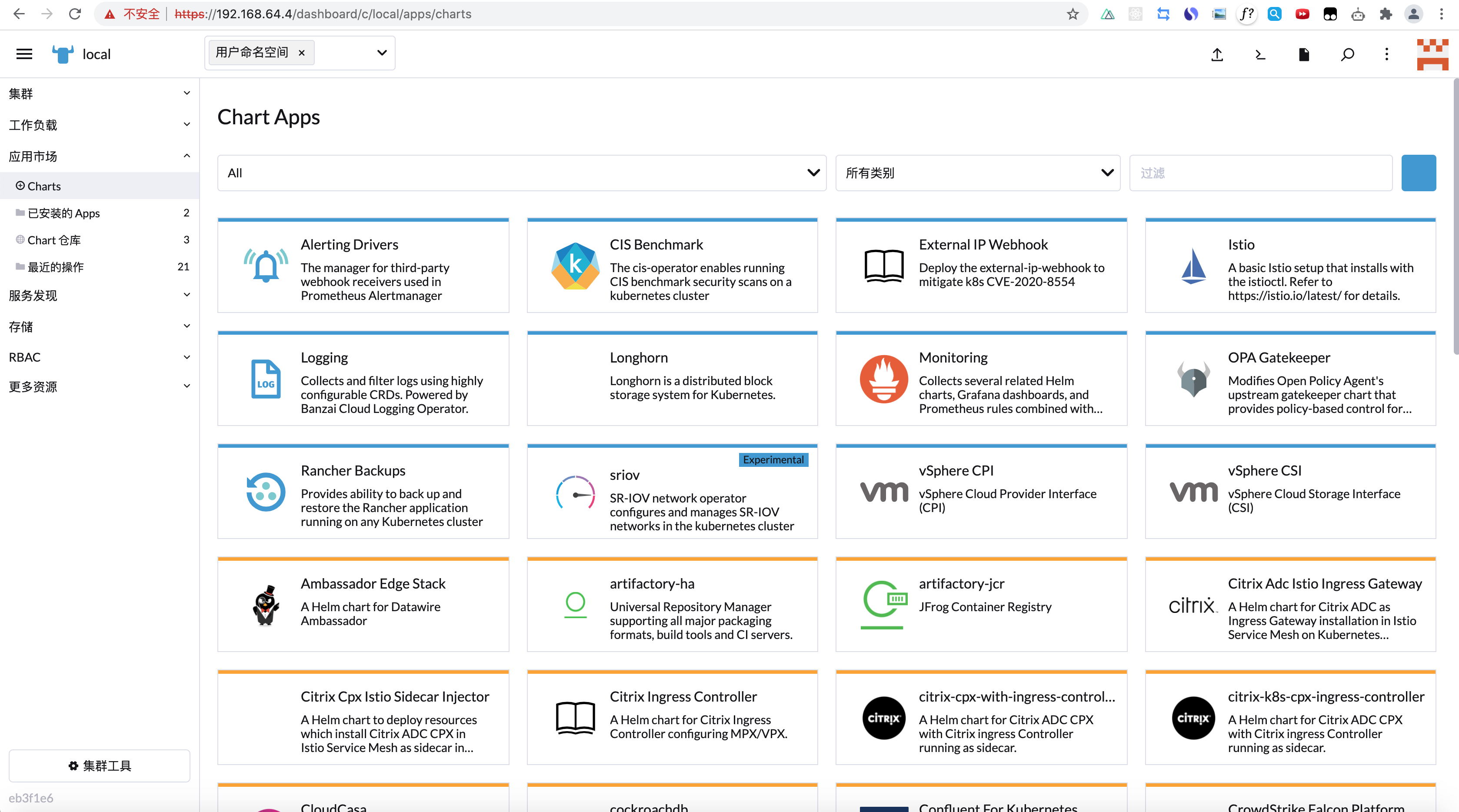The image size is (1459, 812).
Task: Click the 不安全 security warning in address bar
Action: click(133, 13)
